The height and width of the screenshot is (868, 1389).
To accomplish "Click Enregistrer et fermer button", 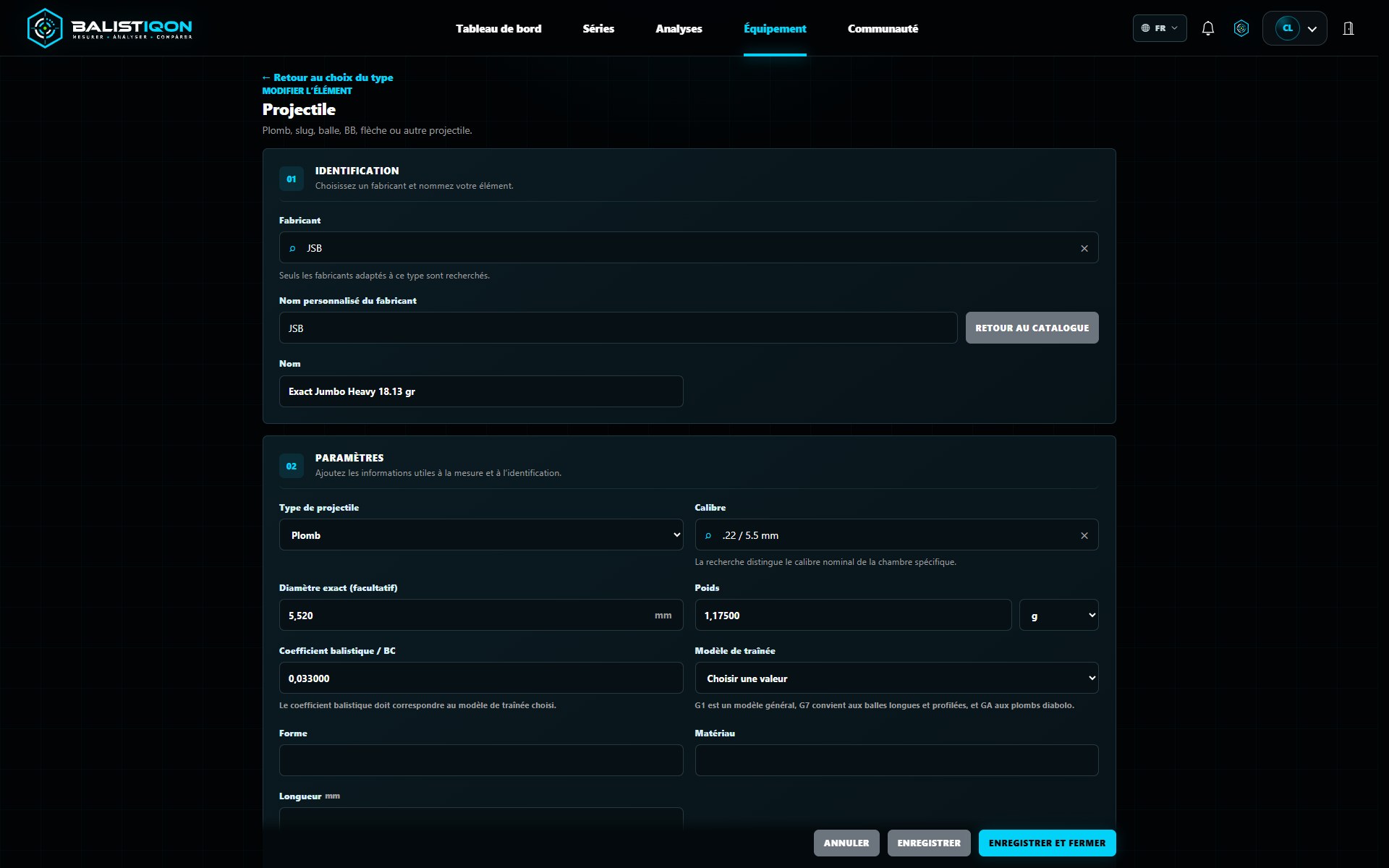I will point(1047,843).
